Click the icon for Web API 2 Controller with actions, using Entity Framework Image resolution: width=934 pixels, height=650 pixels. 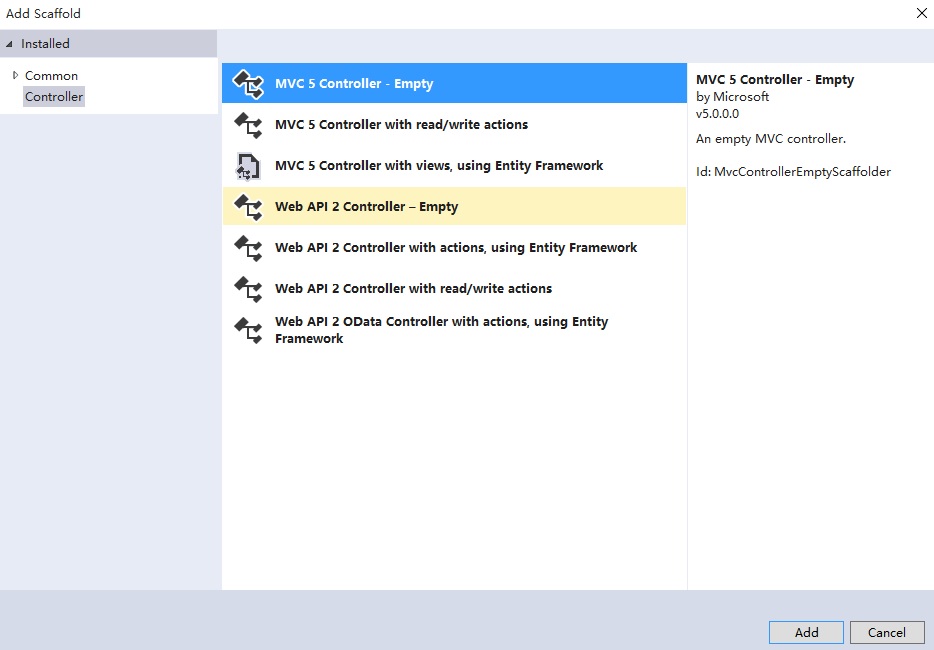coord(248,248)
